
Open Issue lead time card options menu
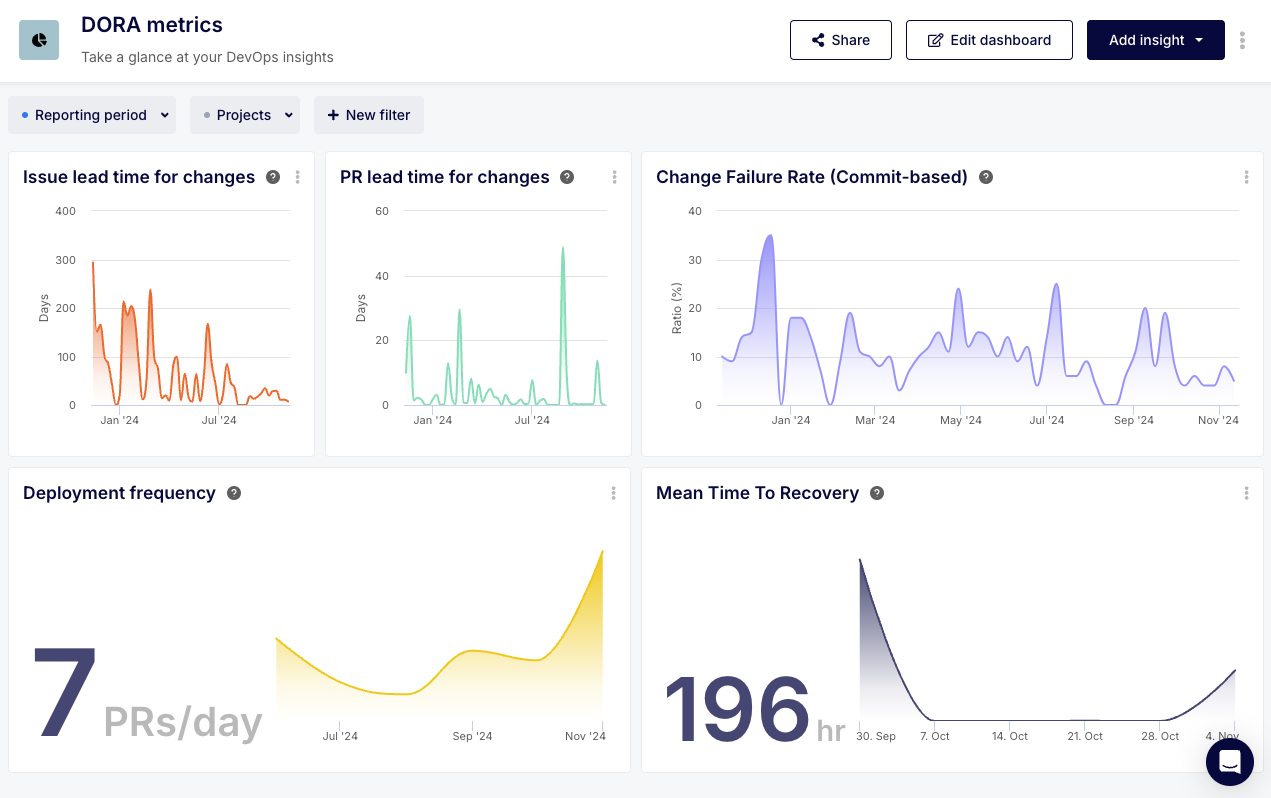coord(297,177)
